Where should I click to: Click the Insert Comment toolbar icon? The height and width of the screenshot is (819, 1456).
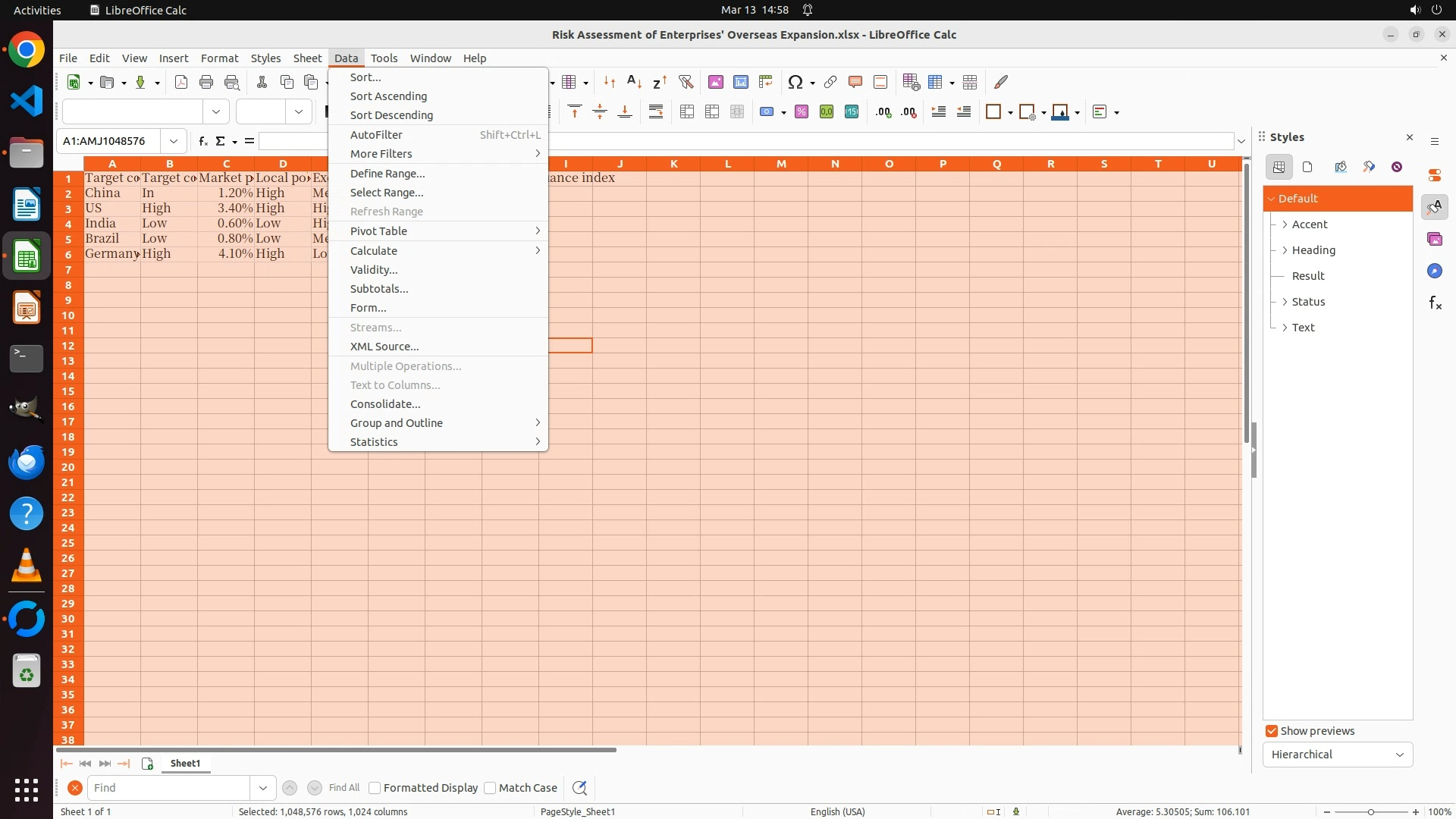tap(855, 82)
